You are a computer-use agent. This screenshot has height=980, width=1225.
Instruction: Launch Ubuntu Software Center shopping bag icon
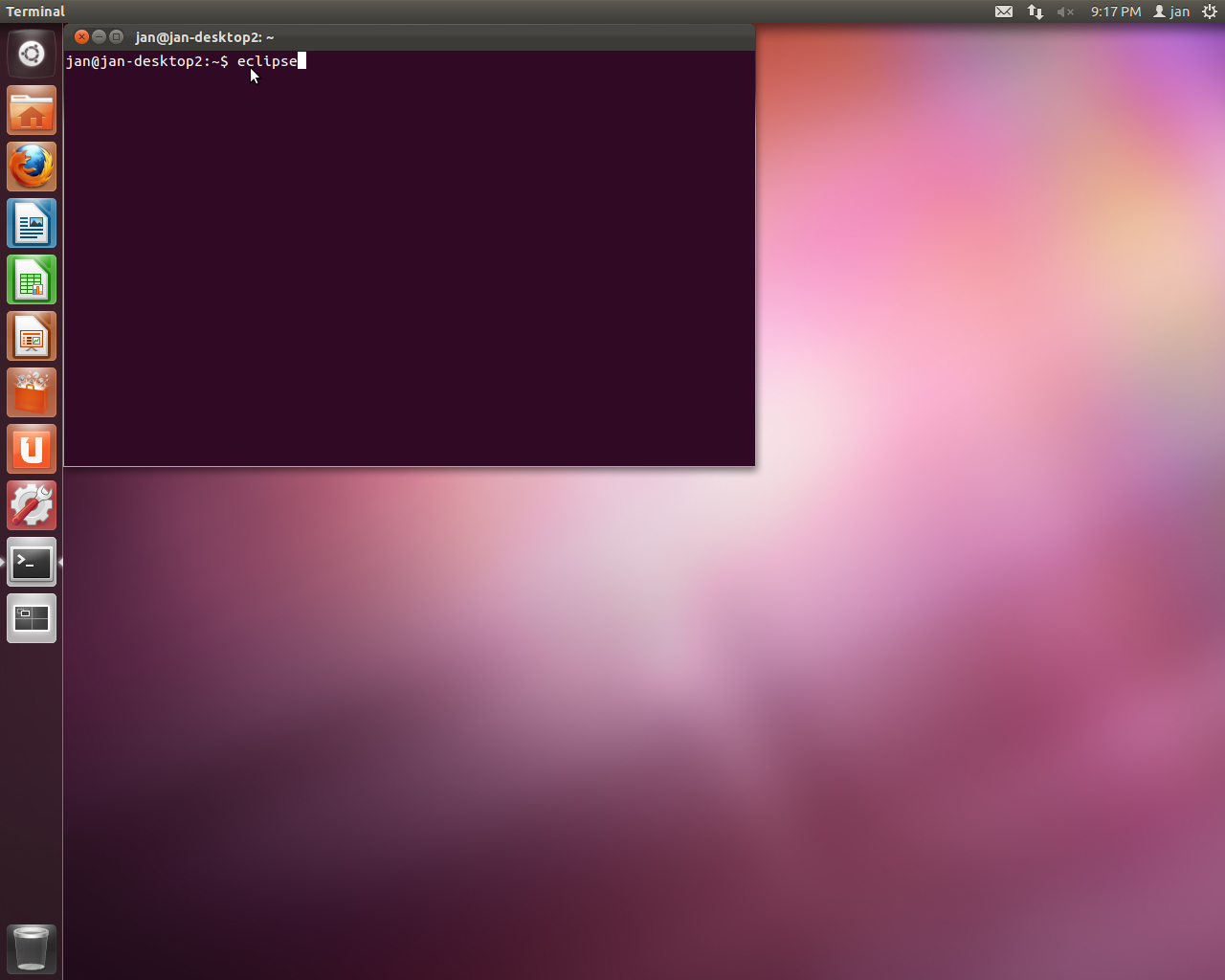click(32, 392)
